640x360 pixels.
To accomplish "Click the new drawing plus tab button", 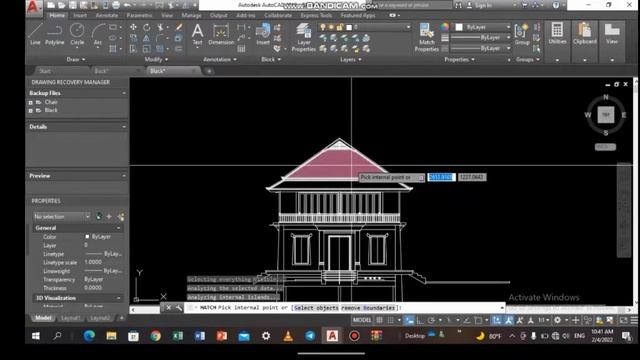I will point(209,71).
